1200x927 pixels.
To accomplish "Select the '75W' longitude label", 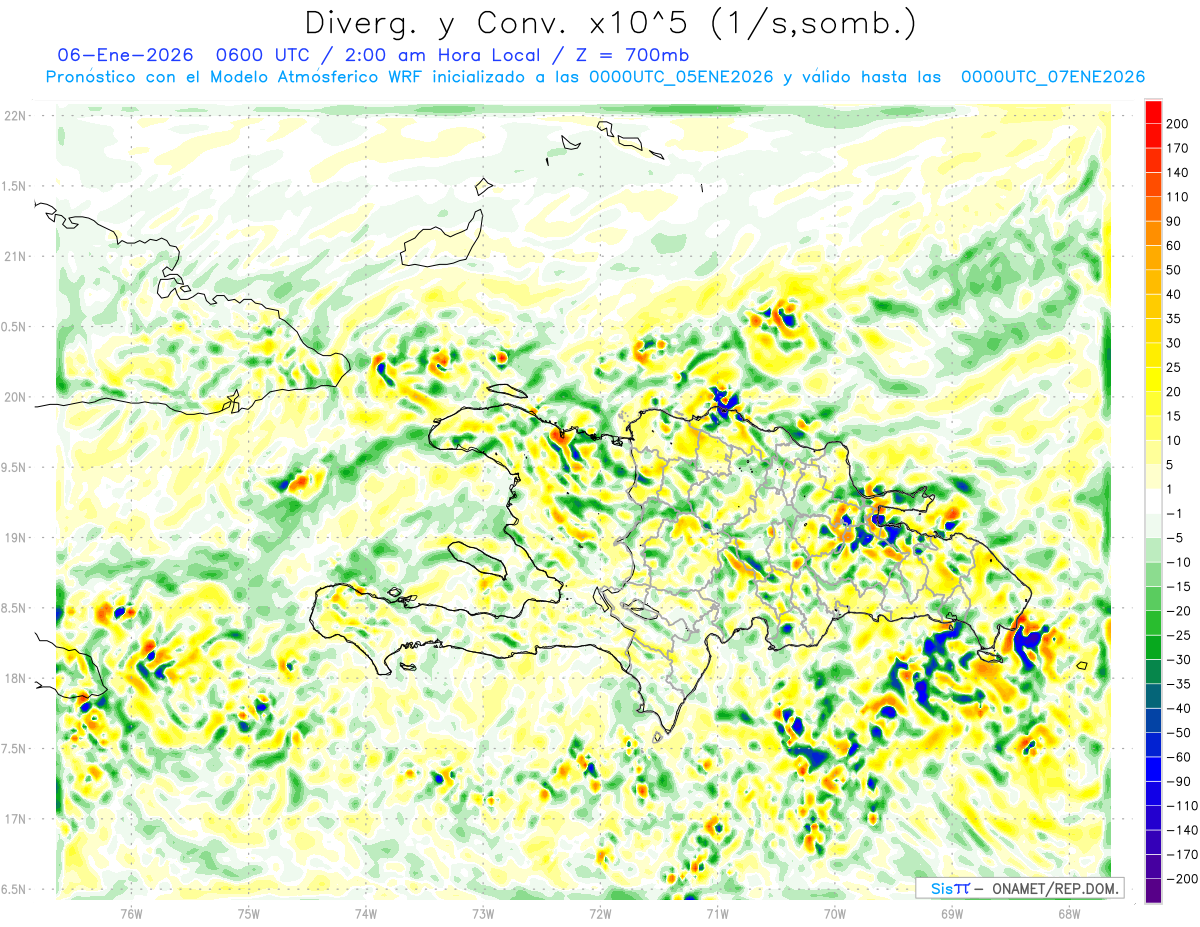I will pos(248,914).
